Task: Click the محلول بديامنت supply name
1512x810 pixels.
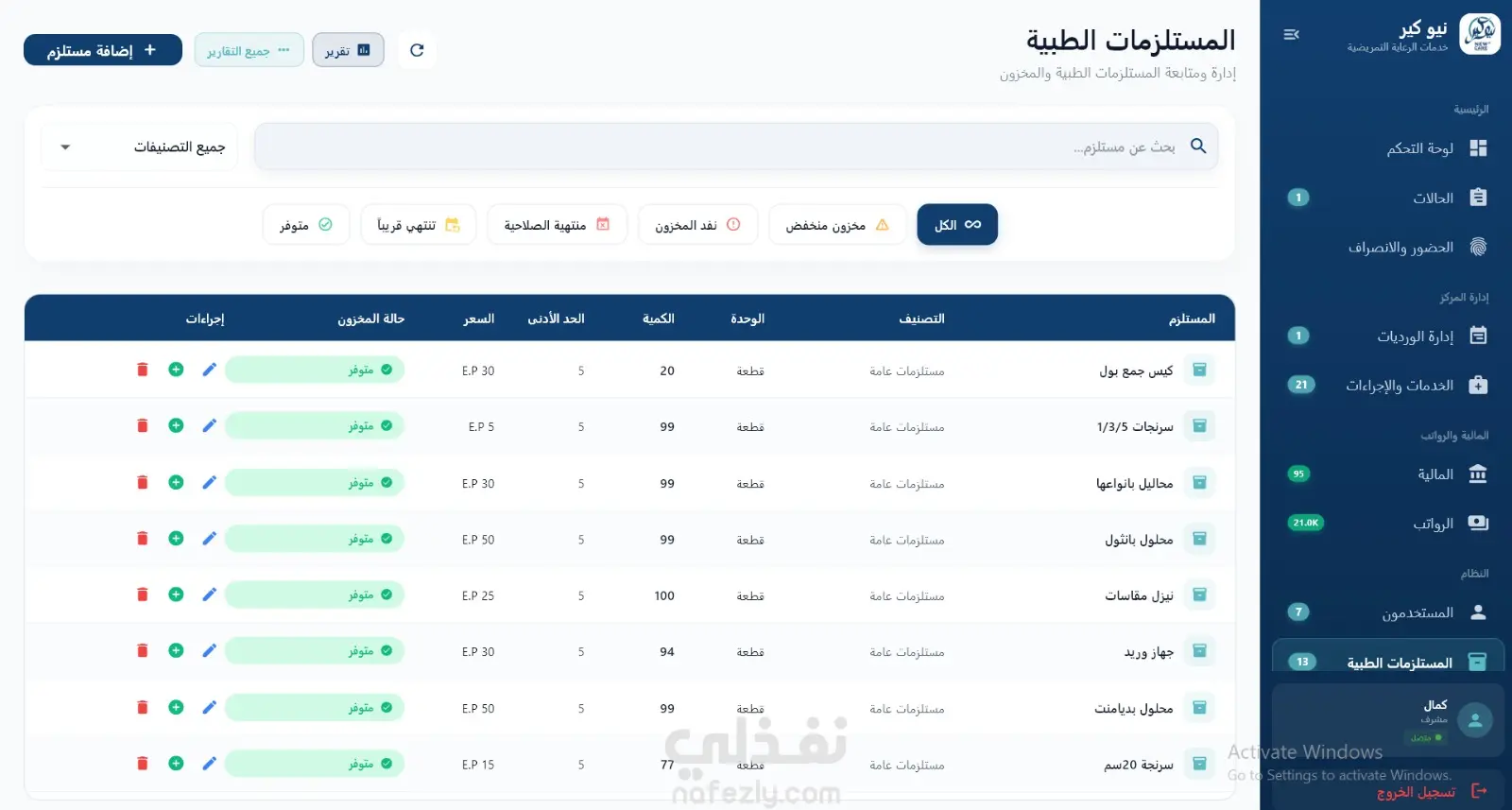Action: (1134, 708)
